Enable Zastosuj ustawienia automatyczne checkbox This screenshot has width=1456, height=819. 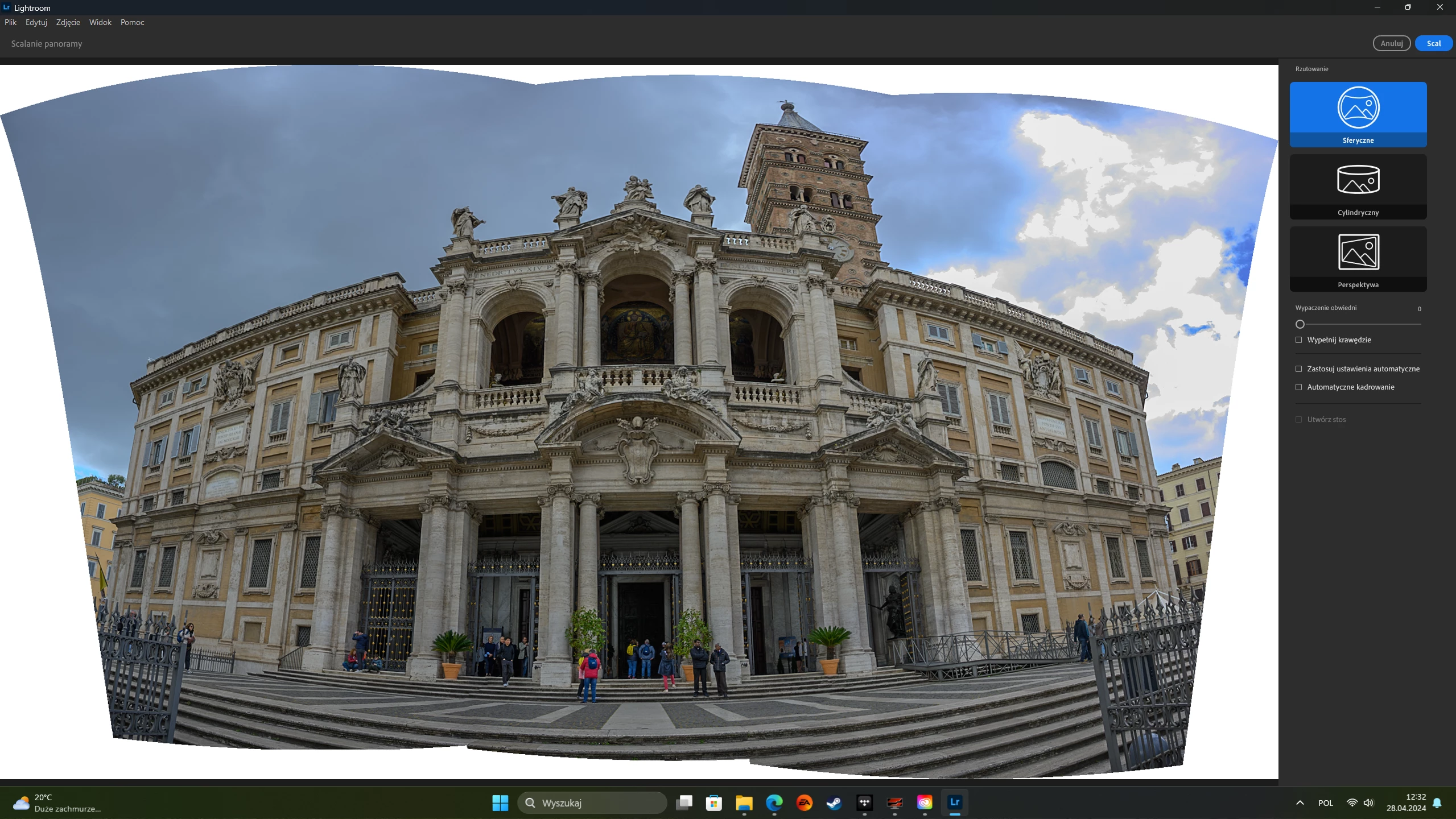point(1299,369)
